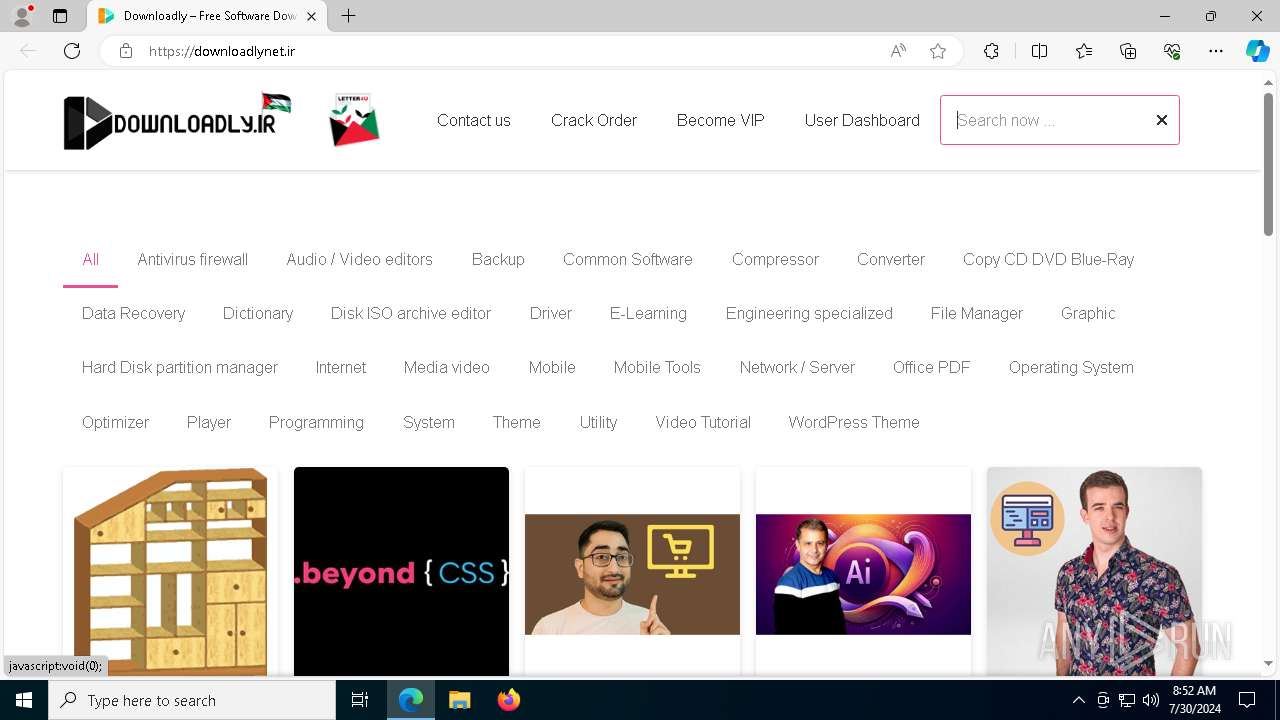Image resolution: width=1280 pixels, height=720 pixels.
Task: Open the Letter4U flag banner icon
Action: pos(354,120)
